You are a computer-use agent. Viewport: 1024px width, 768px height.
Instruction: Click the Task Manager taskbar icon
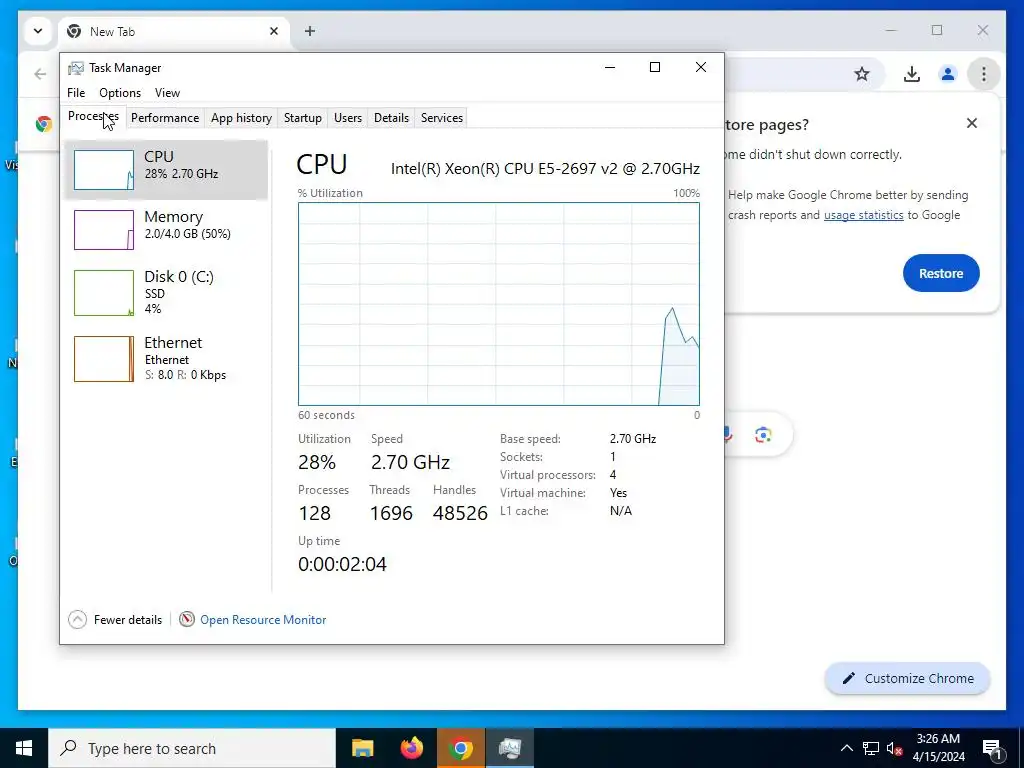click(509, 748)
